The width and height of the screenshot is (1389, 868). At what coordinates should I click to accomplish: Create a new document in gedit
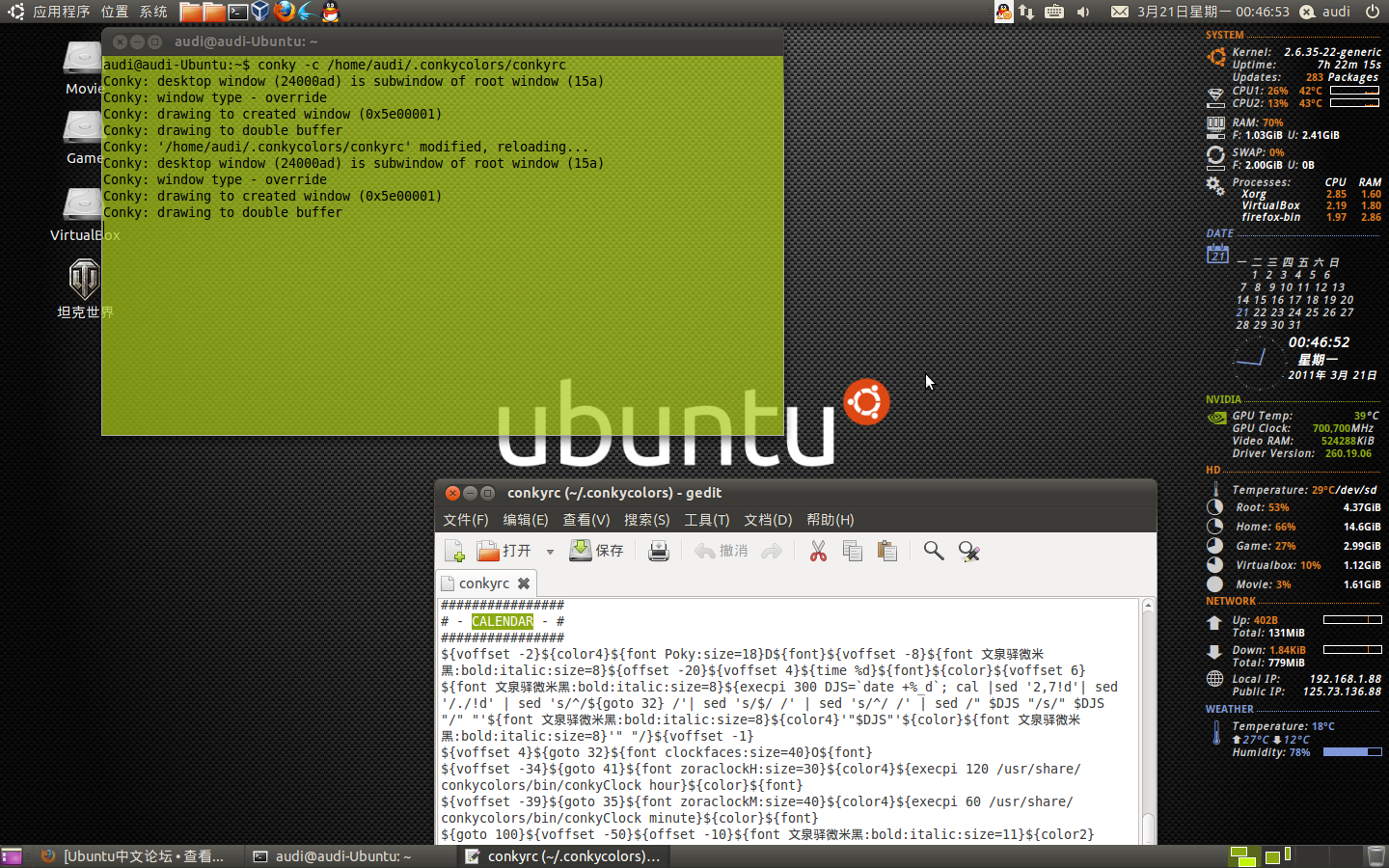coord(454,551)
